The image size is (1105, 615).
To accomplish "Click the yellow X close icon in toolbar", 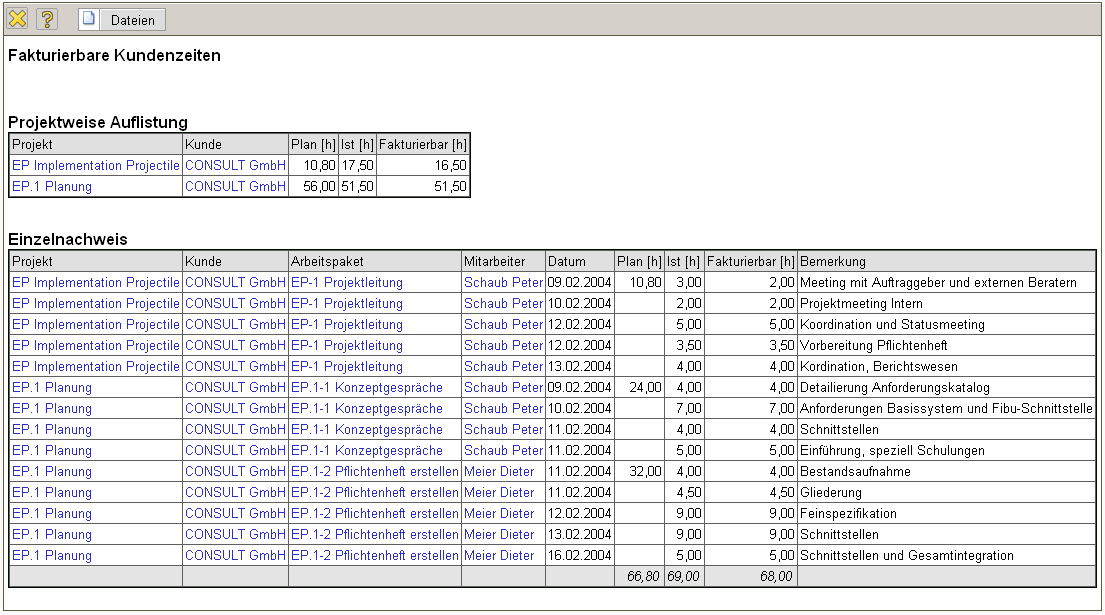I will tap(18, 19).
